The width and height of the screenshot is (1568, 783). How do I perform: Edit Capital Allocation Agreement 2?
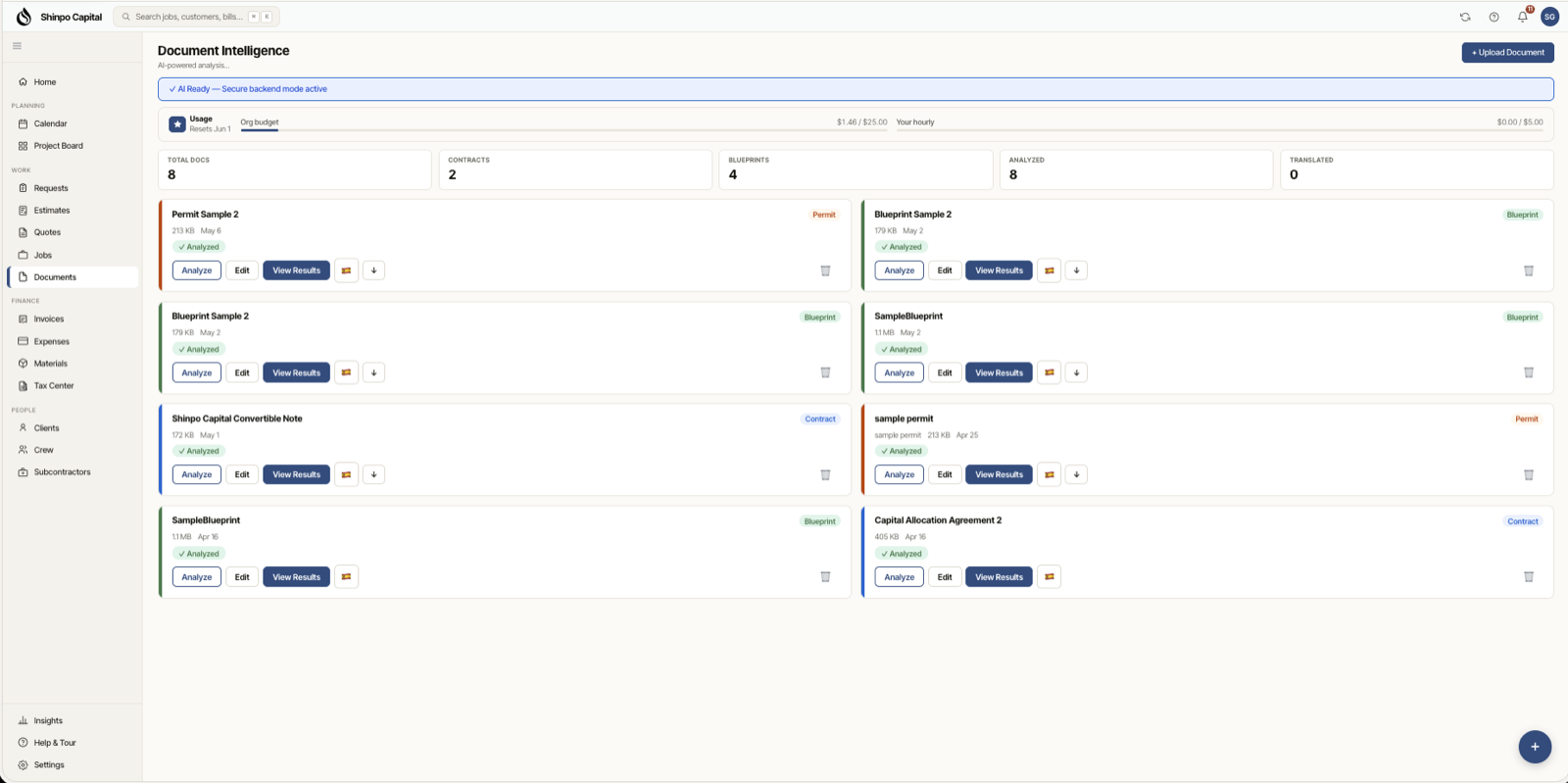coord(945,577)
